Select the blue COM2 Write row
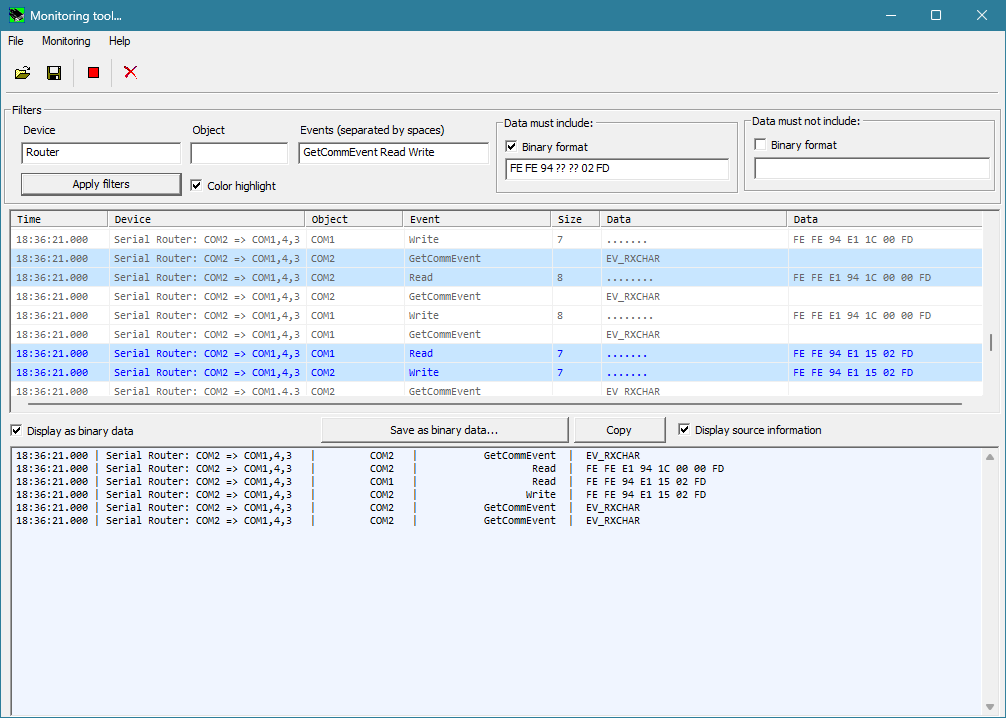 [x=497, y=372]
